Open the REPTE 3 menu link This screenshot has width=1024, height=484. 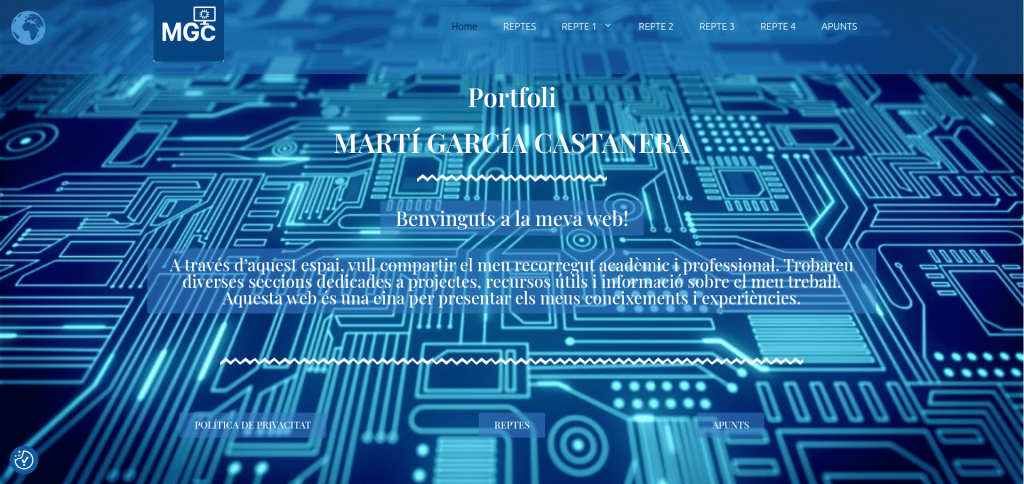click(x=716, y=27)
